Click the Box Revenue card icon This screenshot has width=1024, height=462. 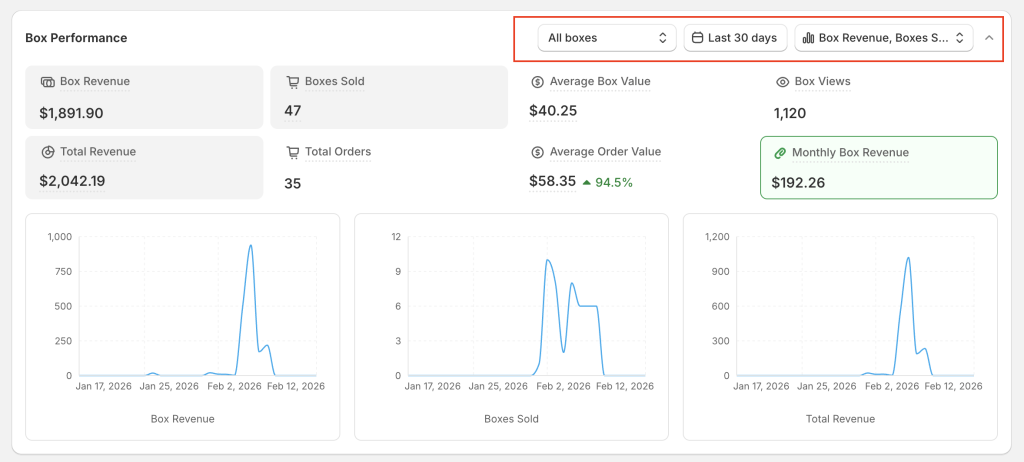[x=47, y=82]
